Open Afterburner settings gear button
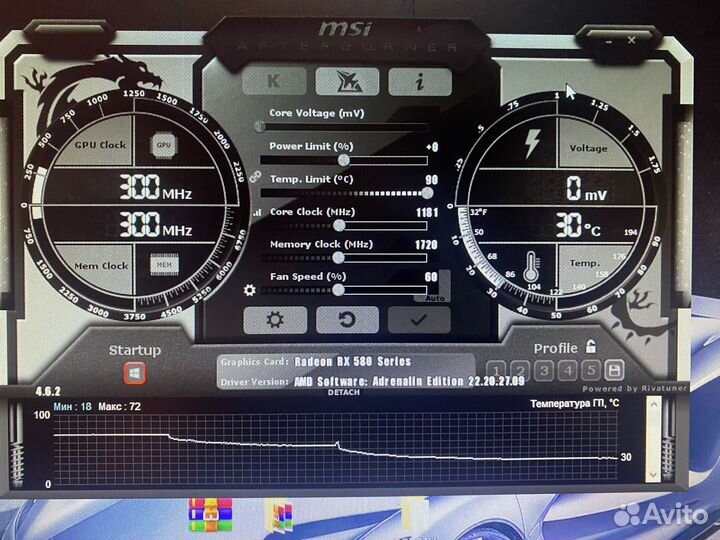This screenshot has width=720, height=540. pos(275,320)
